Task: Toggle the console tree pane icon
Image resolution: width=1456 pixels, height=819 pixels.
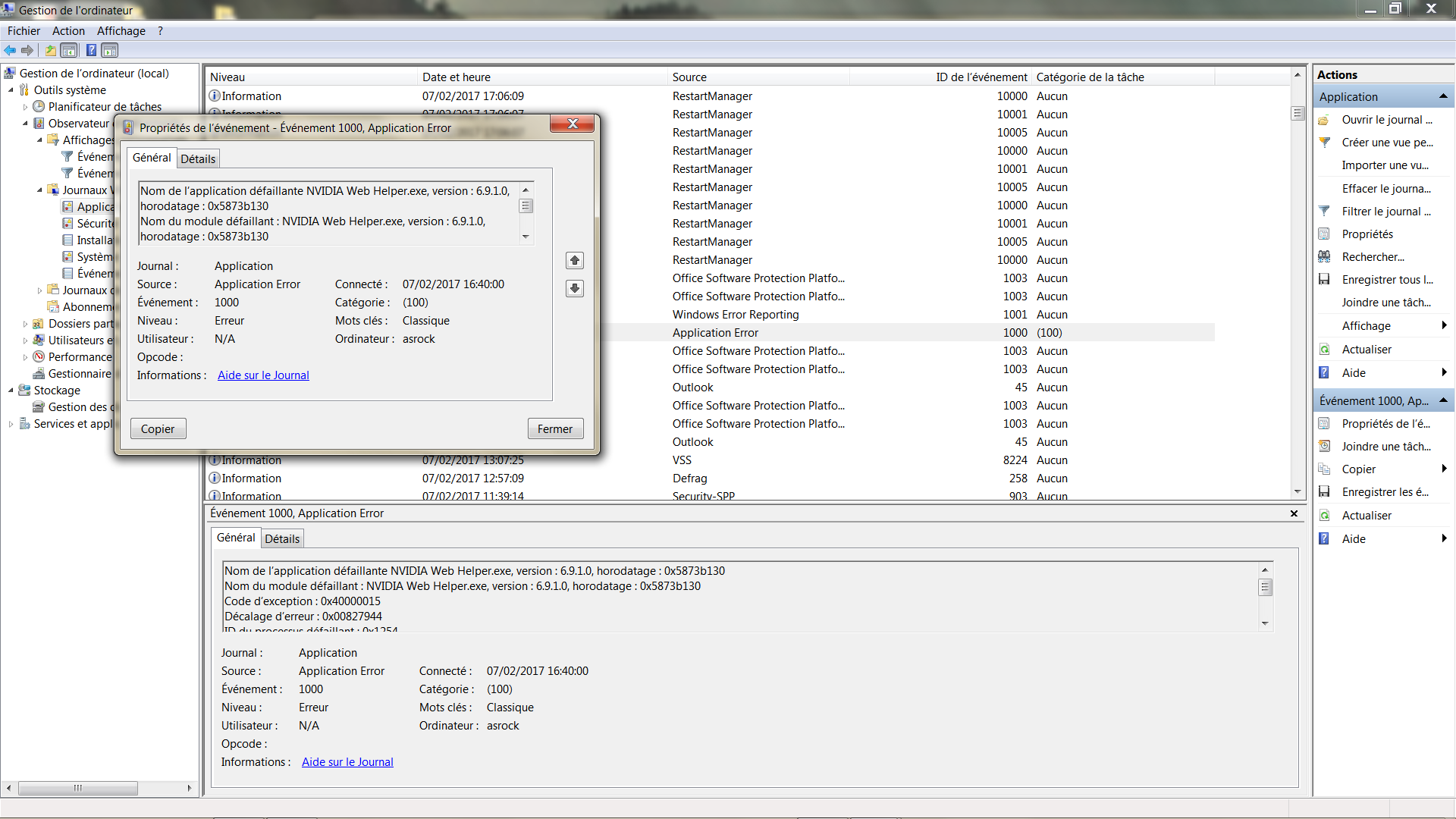Action: tap(69, 51)
